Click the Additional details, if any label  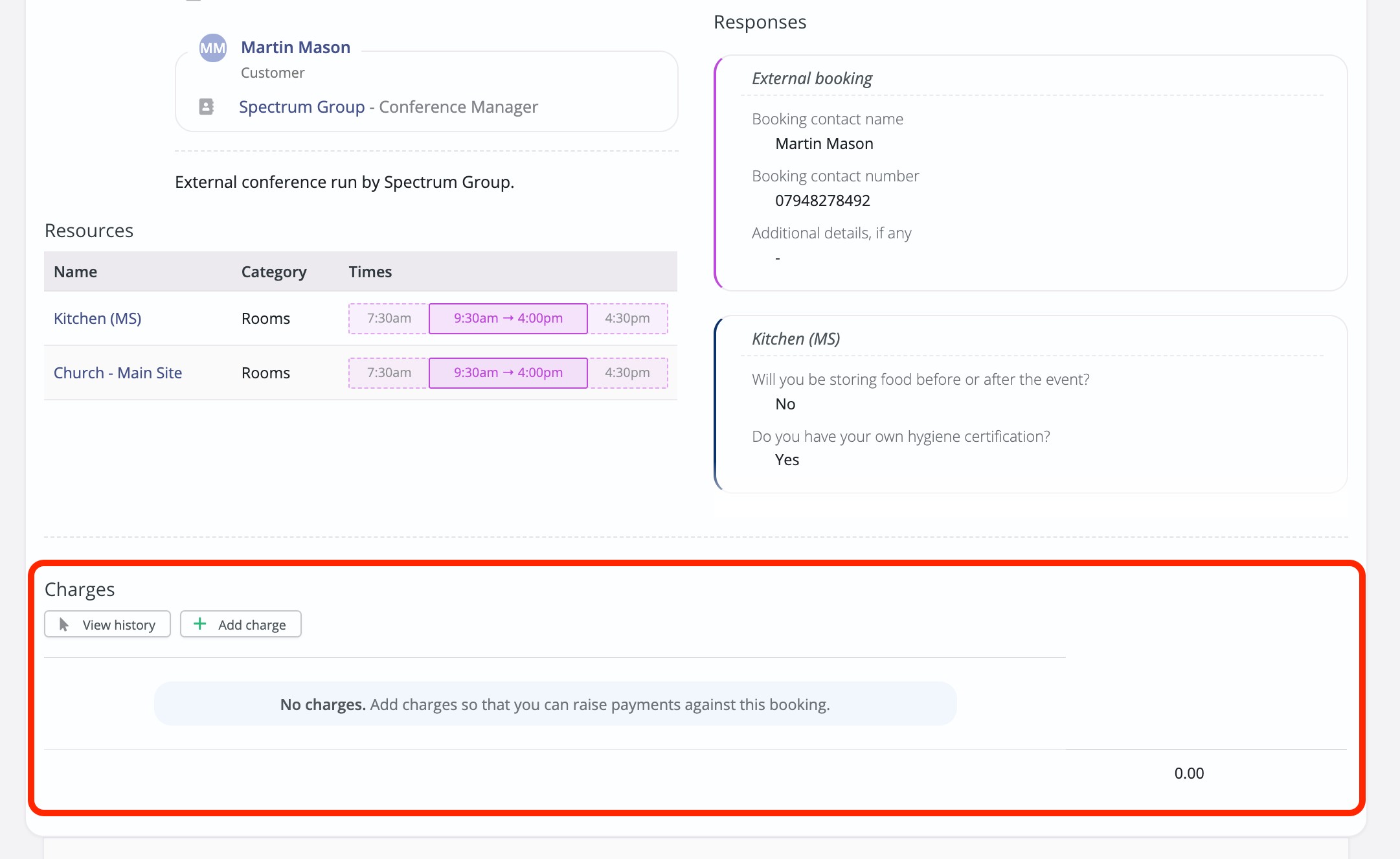click(831, 233)
